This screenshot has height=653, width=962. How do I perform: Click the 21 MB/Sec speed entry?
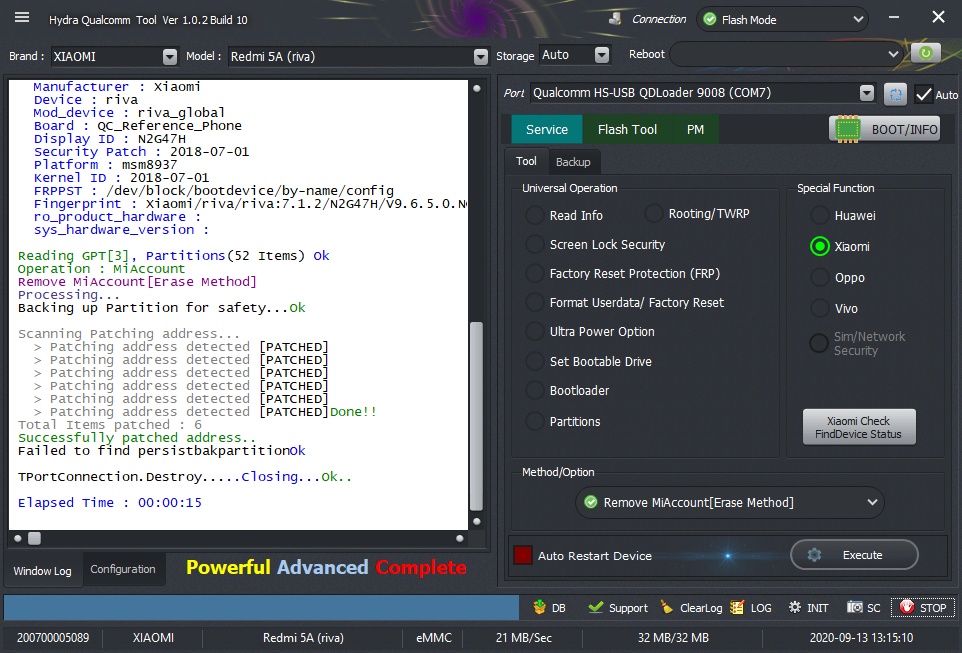pyautogui.click(x=523, y=638)
